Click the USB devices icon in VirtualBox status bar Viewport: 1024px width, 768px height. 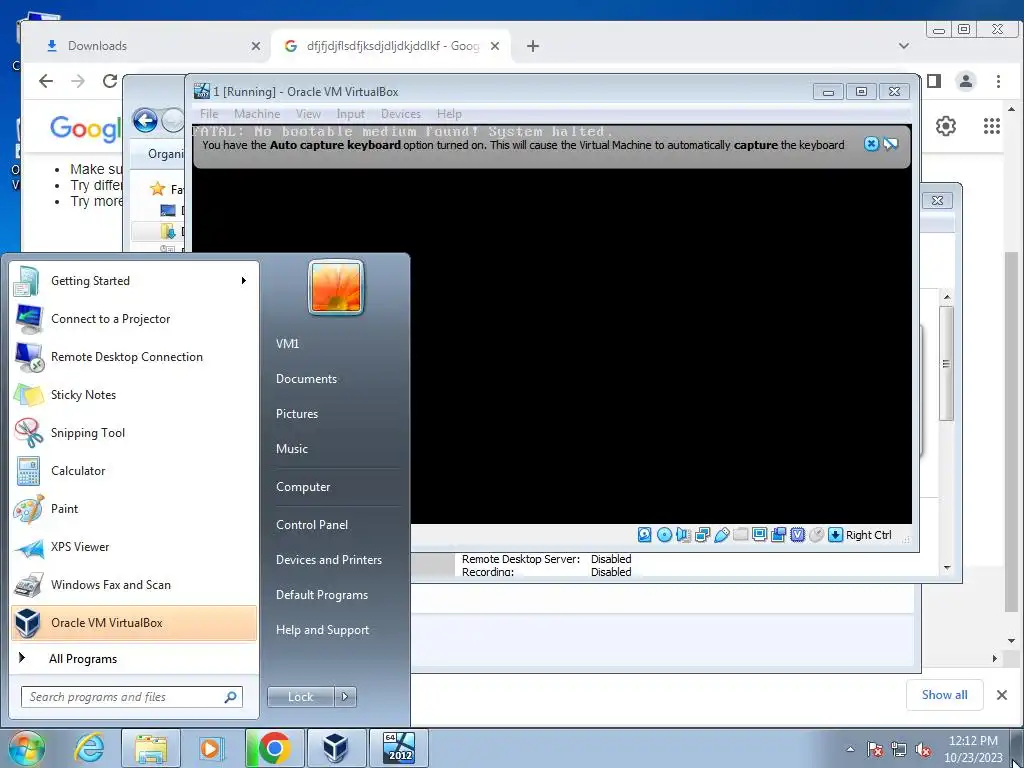tap(722, 535)
